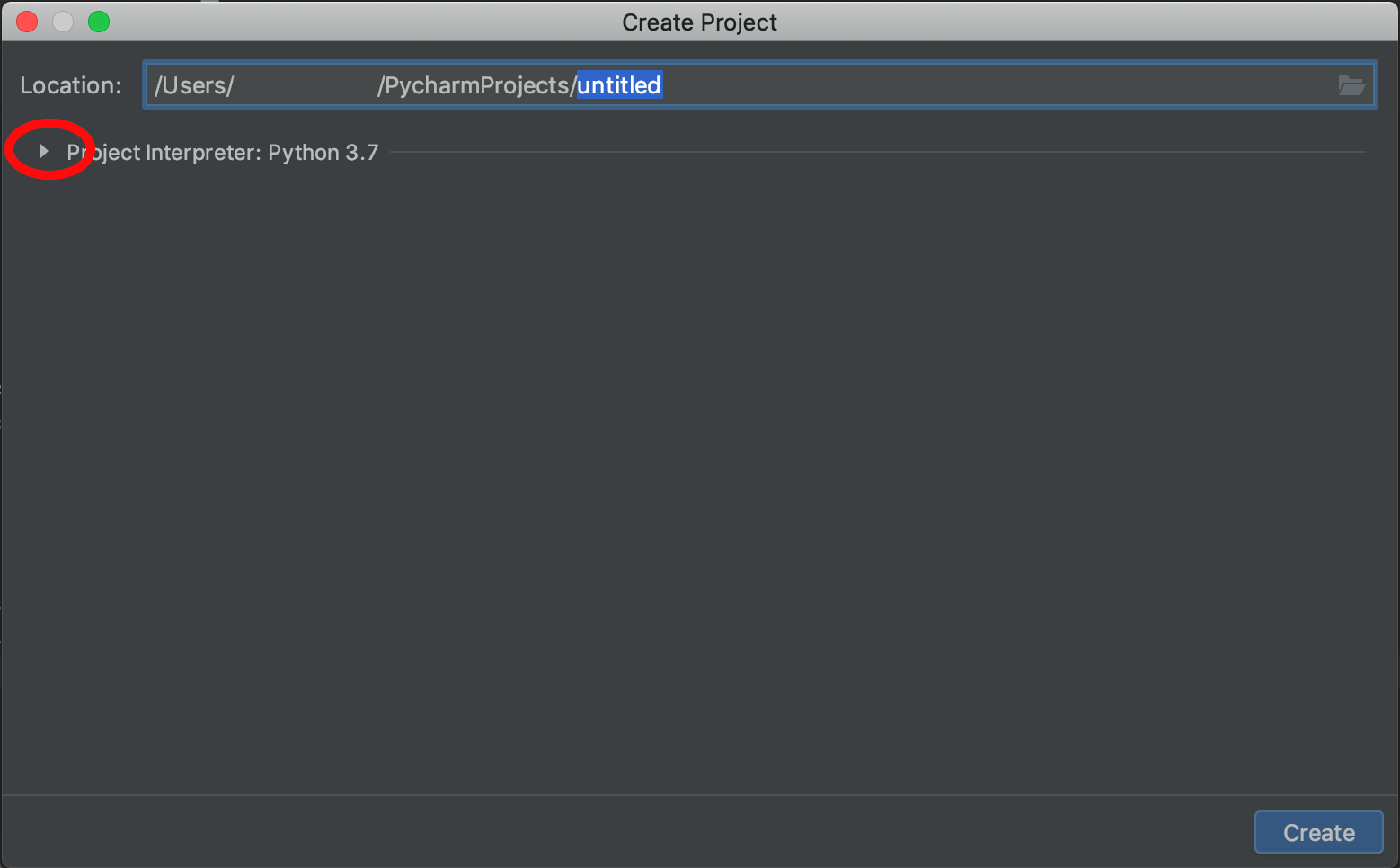The image size is (1400, 868).
Task: Close the Create Project dialog with red button
Action: (x=27, y=22)
